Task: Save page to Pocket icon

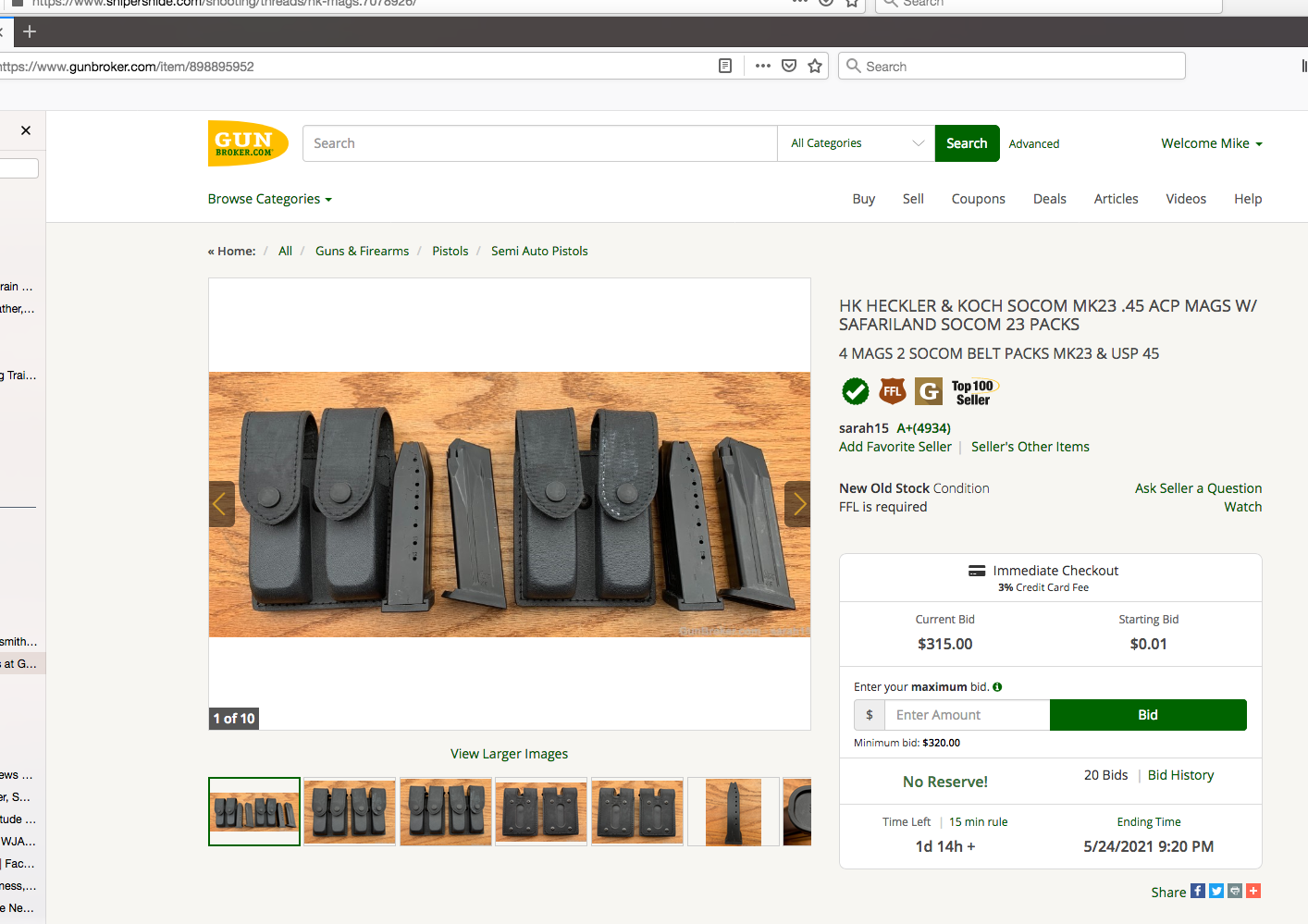Action: pos(789,66)
